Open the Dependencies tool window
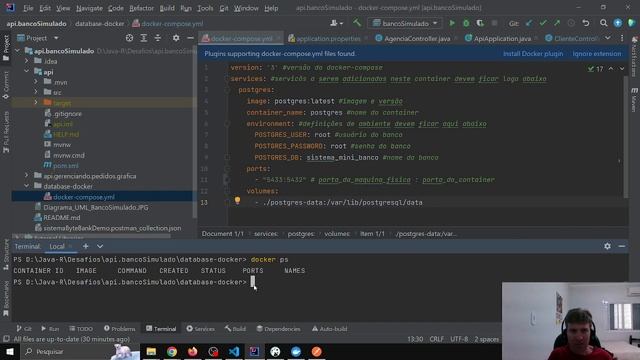Screen dimensions: 640x360 click(x=278, y=329)
